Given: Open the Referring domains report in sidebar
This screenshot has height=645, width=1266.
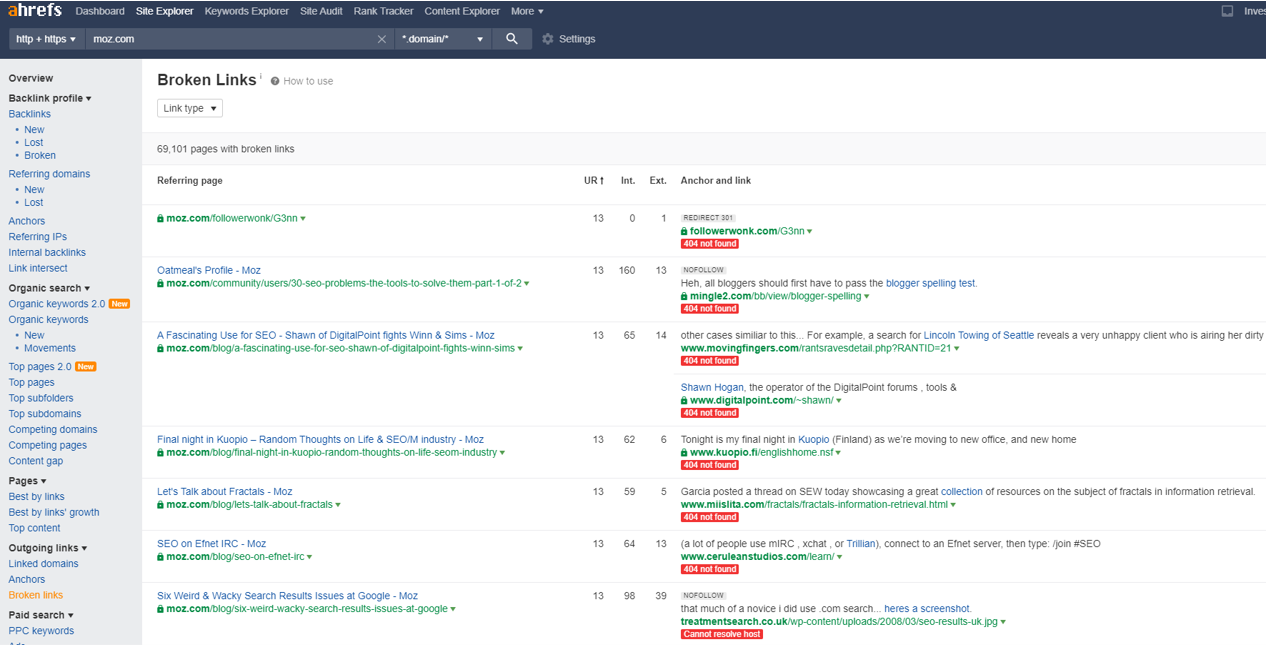Looking at the screenshot, I should pos(49,174).
